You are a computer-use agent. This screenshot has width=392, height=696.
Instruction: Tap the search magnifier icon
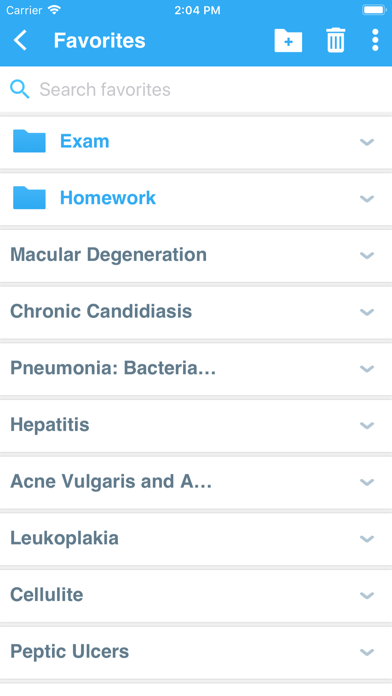(x=20, y=89)
